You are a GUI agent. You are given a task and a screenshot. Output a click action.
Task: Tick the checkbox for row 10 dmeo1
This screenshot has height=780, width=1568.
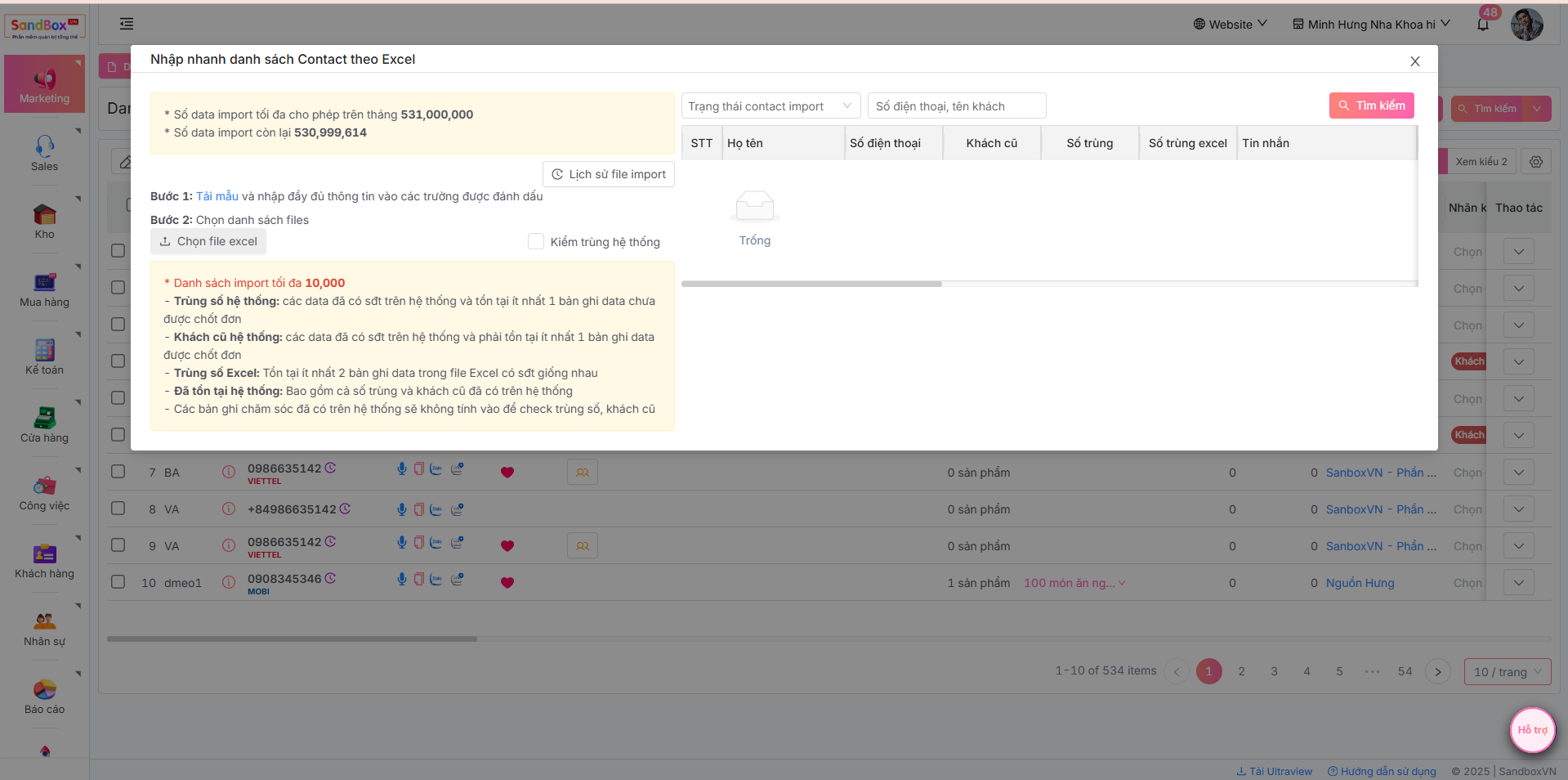pos(118,582)
